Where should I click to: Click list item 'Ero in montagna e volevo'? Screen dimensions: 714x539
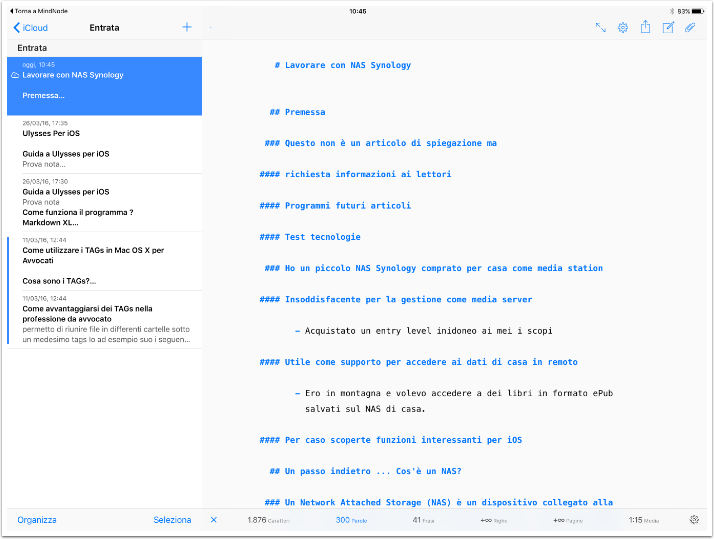pyautogui.click(x=454, y=401)
